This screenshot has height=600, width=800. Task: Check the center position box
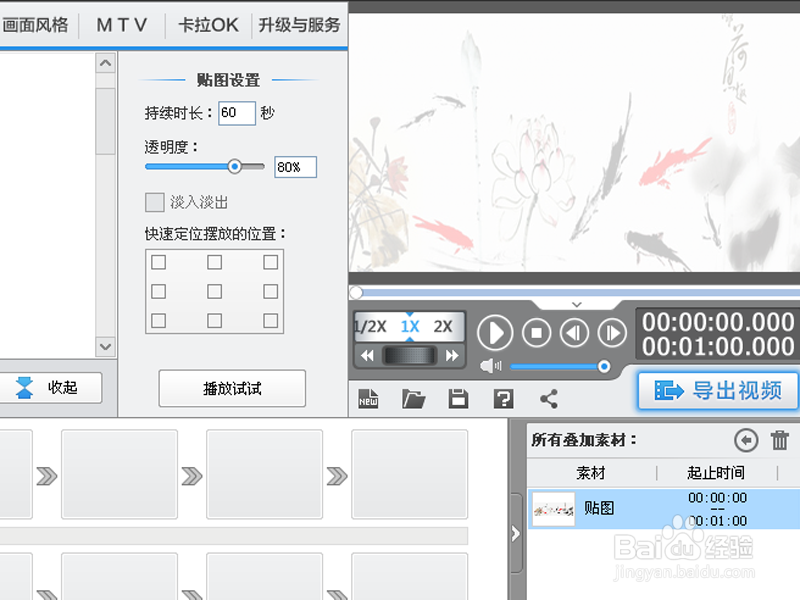(214, 291)
